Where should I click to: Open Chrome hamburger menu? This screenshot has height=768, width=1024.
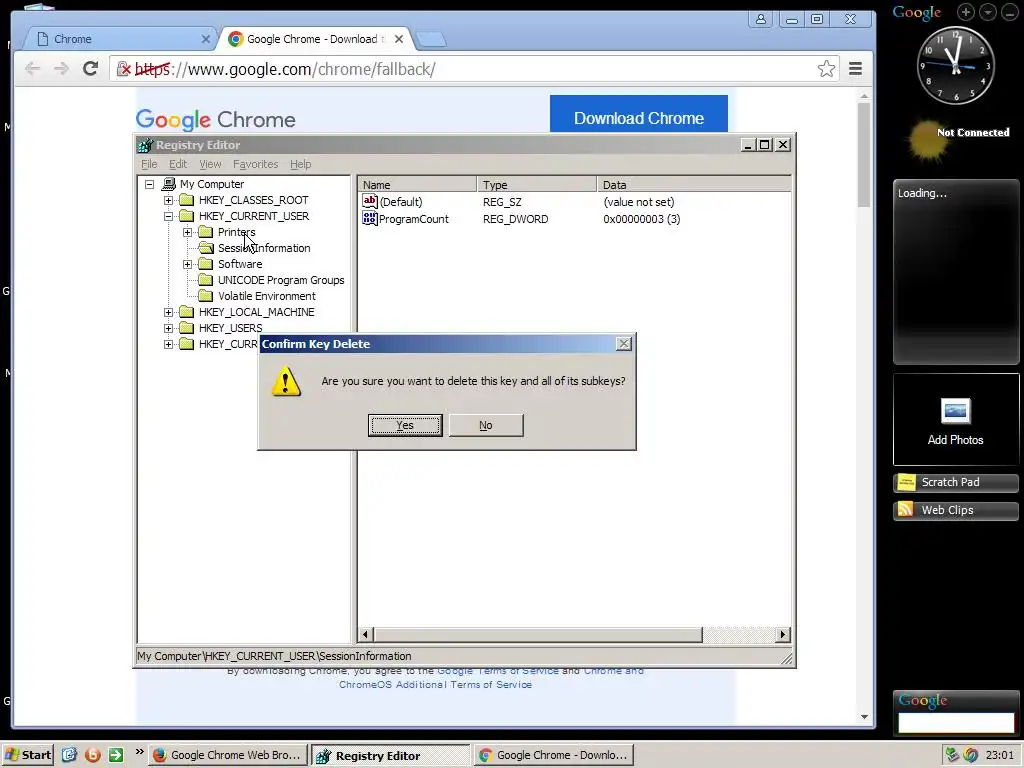pos(856,69)
